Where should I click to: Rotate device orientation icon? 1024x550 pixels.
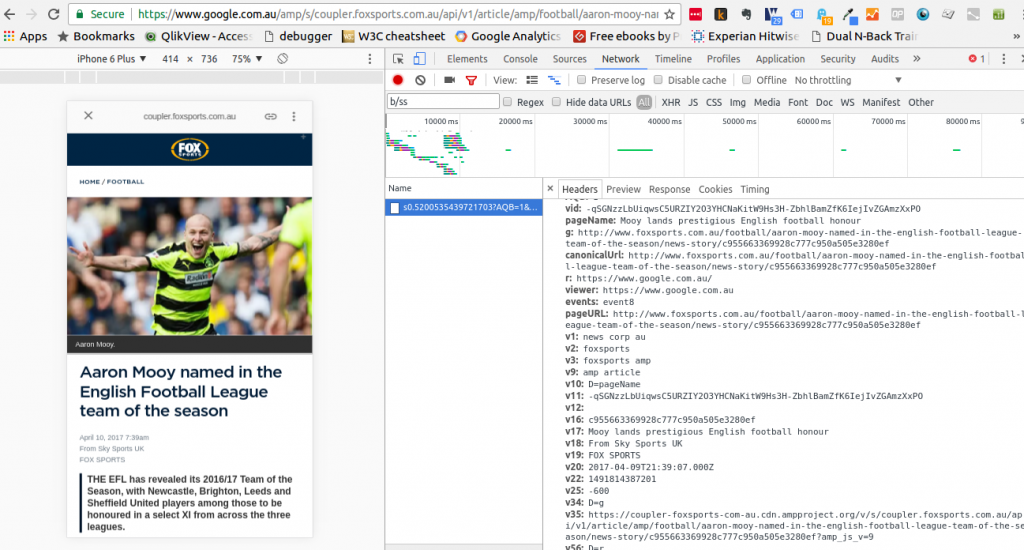pyautogui.click(x=282, y=59)
